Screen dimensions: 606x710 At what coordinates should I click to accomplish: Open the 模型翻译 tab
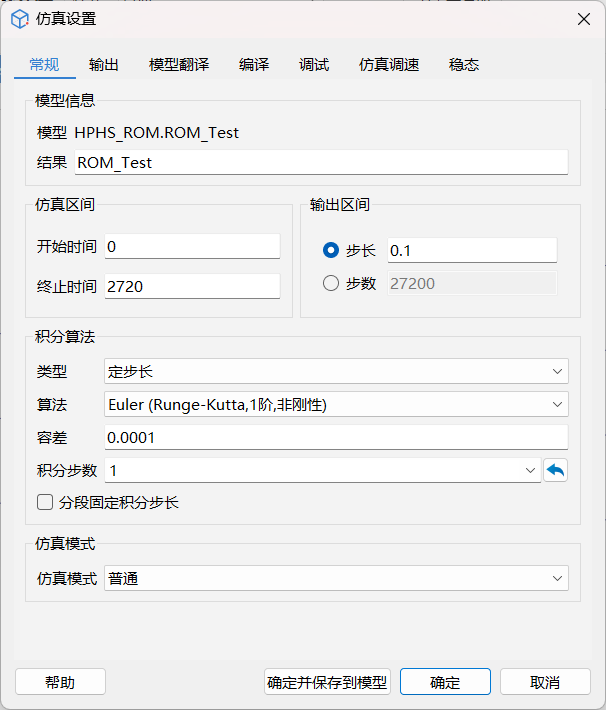(179, 65)
